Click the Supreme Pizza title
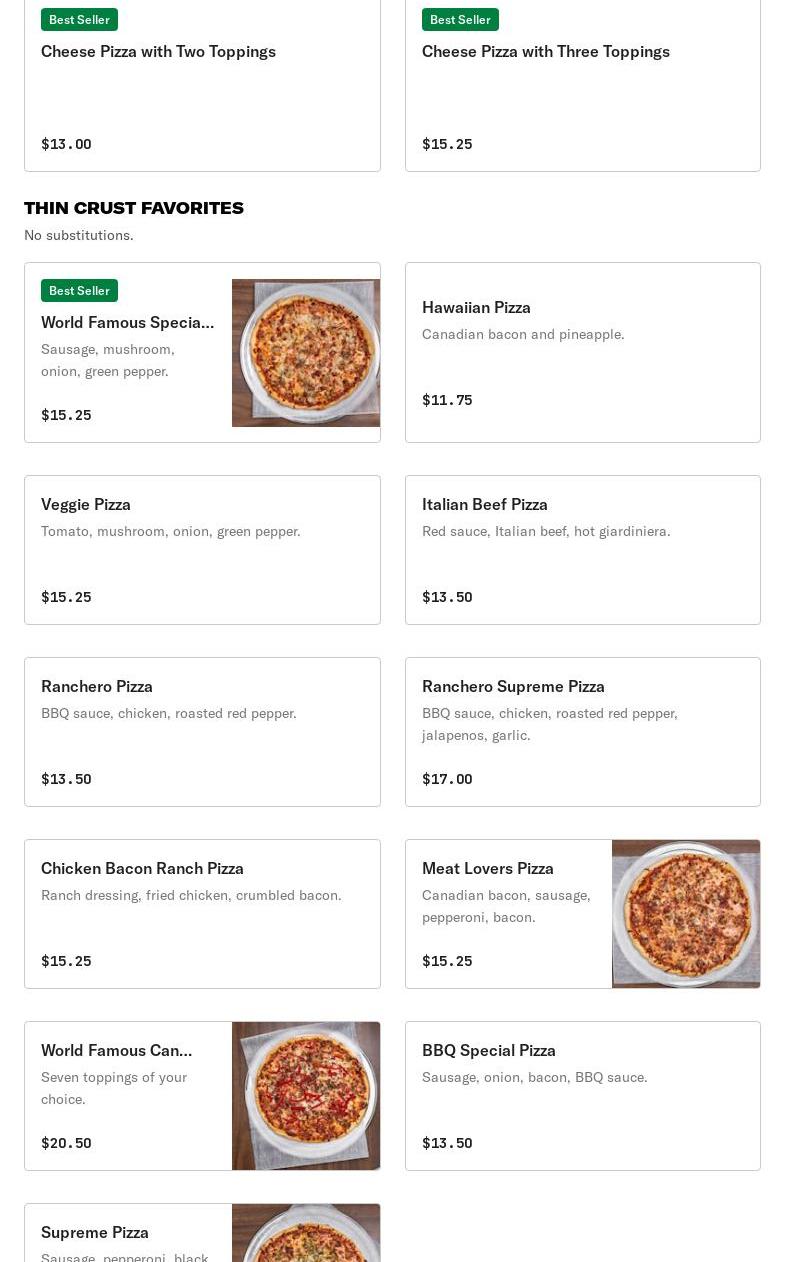785x1262 pixels. 95,1232
